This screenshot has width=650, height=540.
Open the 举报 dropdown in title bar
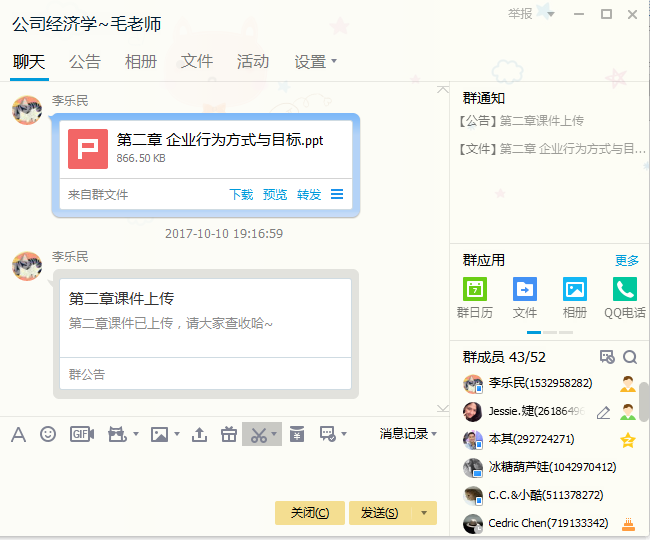pyautogui.click(x=530, y=14)
